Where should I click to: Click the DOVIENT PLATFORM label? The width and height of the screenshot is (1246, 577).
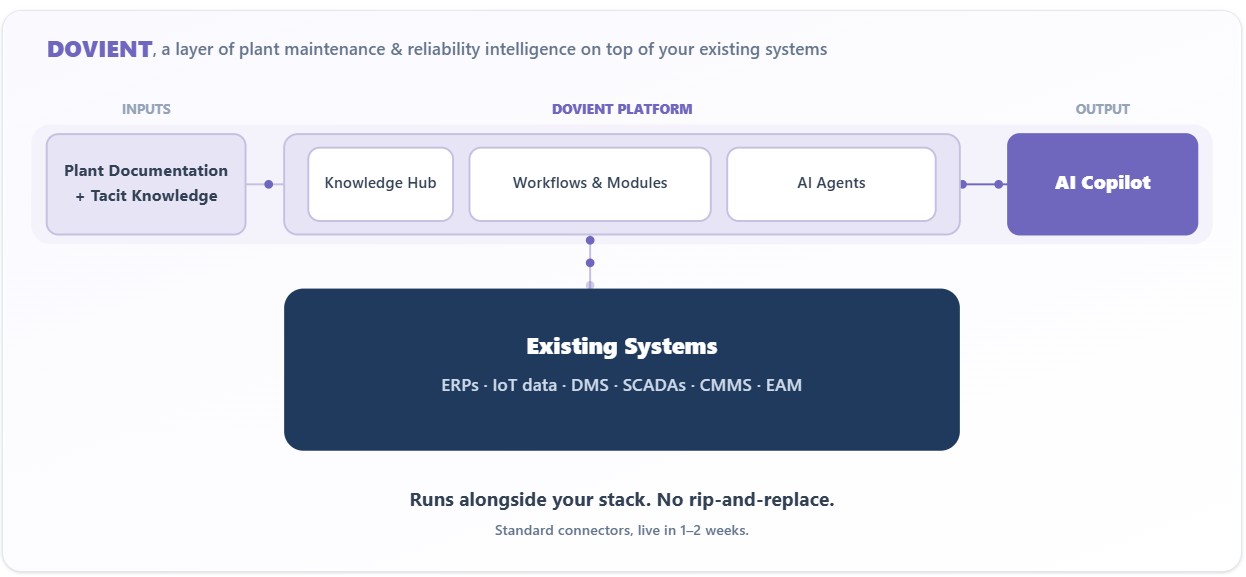click(x=622, y=109)
